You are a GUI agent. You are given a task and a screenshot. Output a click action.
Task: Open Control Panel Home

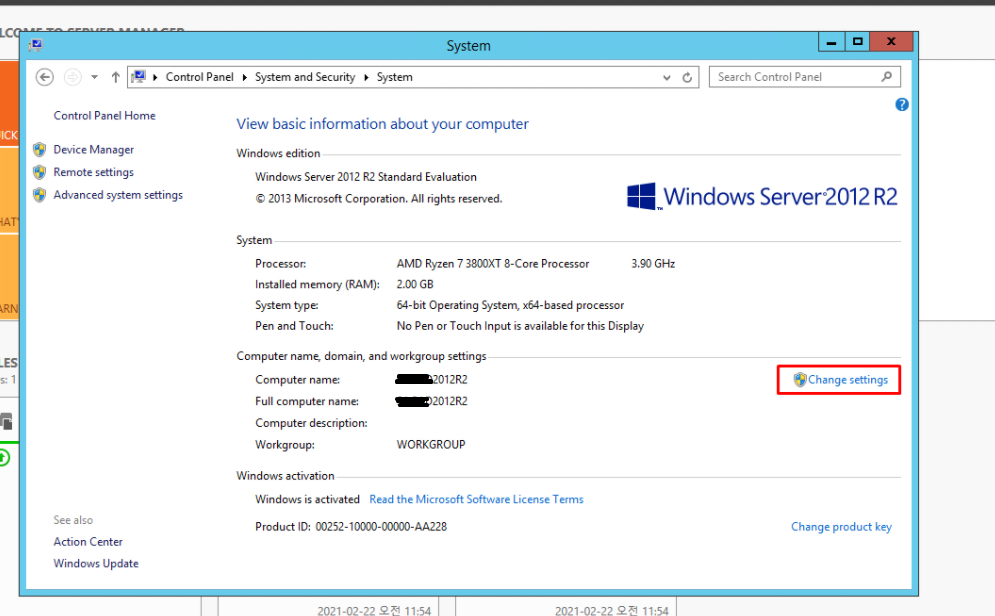pyautogui.click(x=104, y=115)
